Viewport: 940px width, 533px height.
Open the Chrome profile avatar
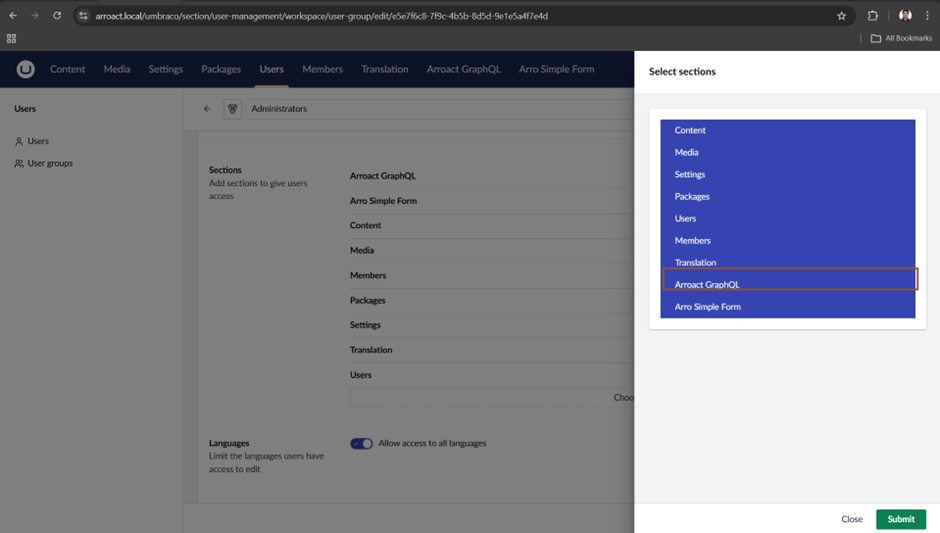[905, 16]
